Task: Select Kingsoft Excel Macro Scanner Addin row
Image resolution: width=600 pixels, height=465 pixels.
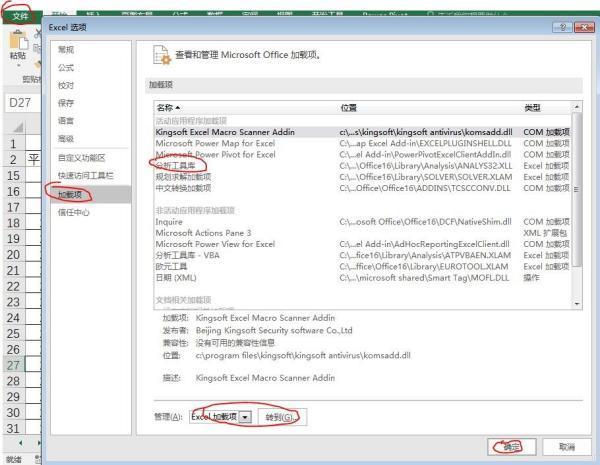Action: [x=362, y=132]
